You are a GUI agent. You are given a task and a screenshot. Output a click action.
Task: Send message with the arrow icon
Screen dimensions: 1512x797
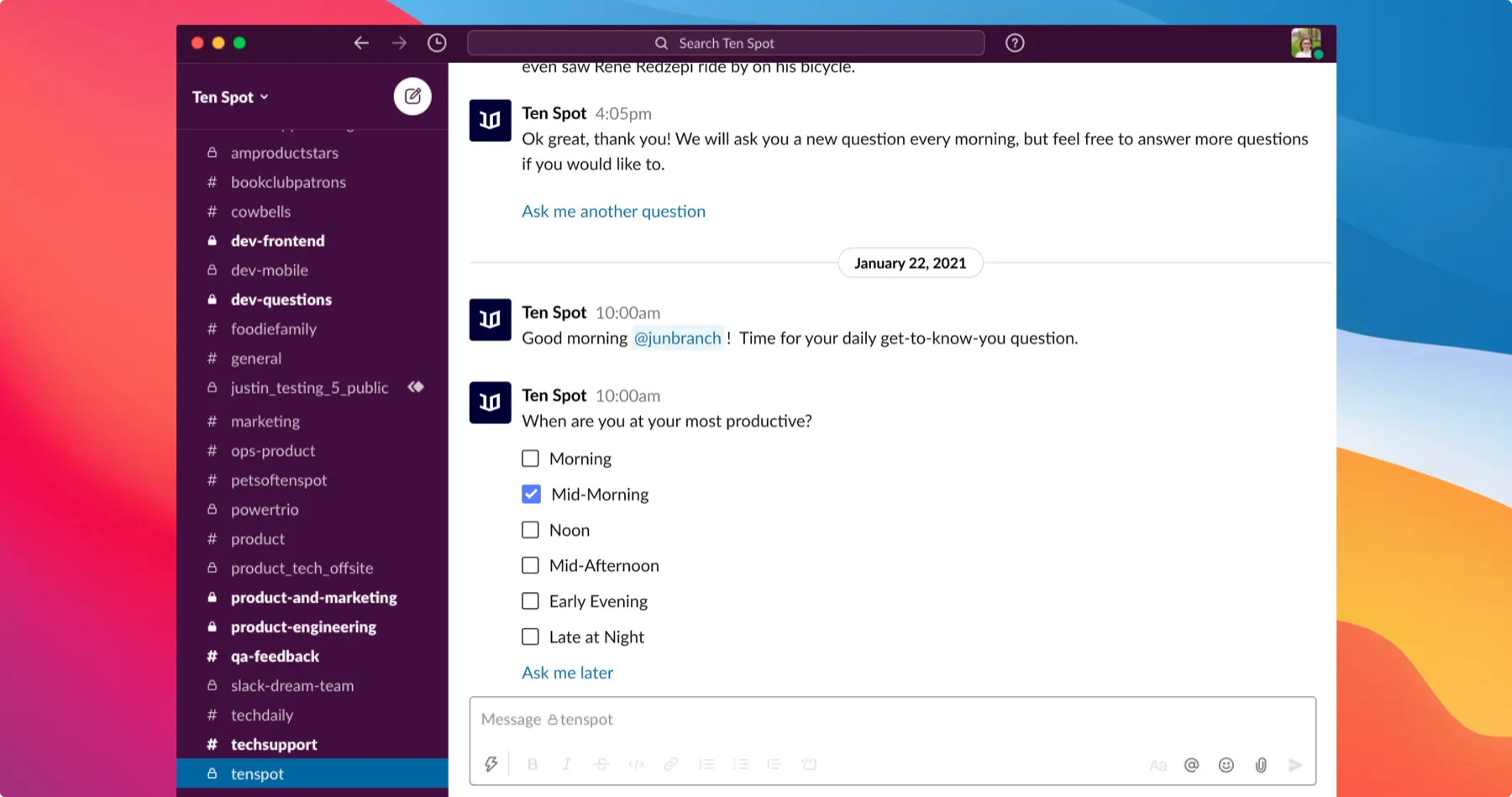click(1295, 765)
